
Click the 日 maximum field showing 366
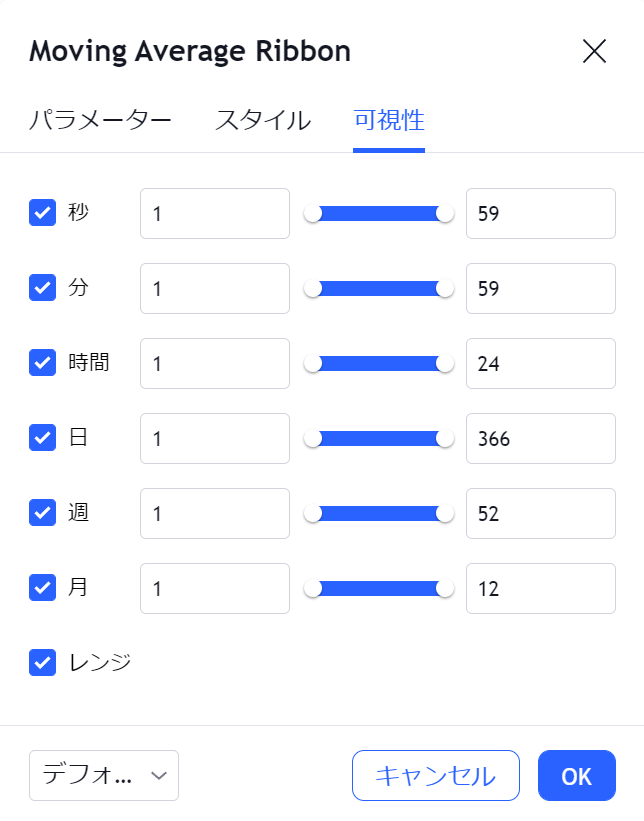(540, 438)
